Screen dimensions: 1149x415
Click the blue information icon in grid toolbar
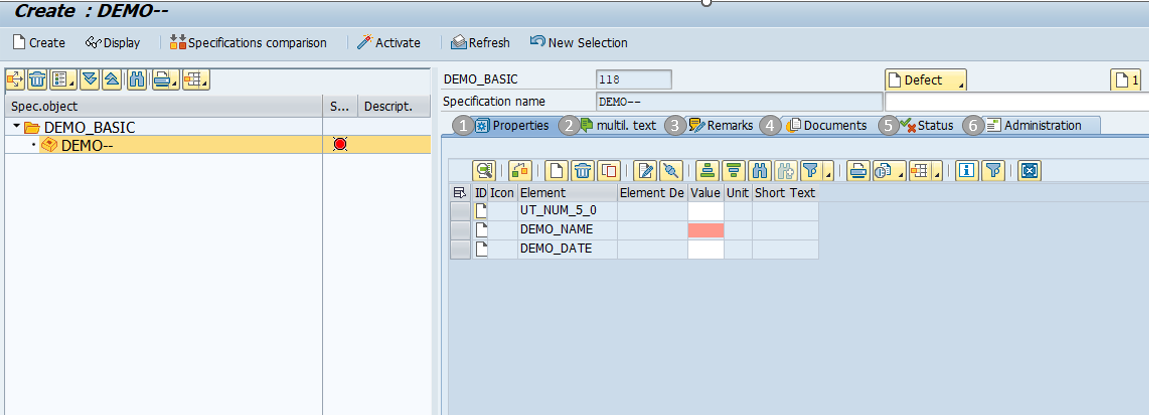pyautogui.click(x=966, y=171)
